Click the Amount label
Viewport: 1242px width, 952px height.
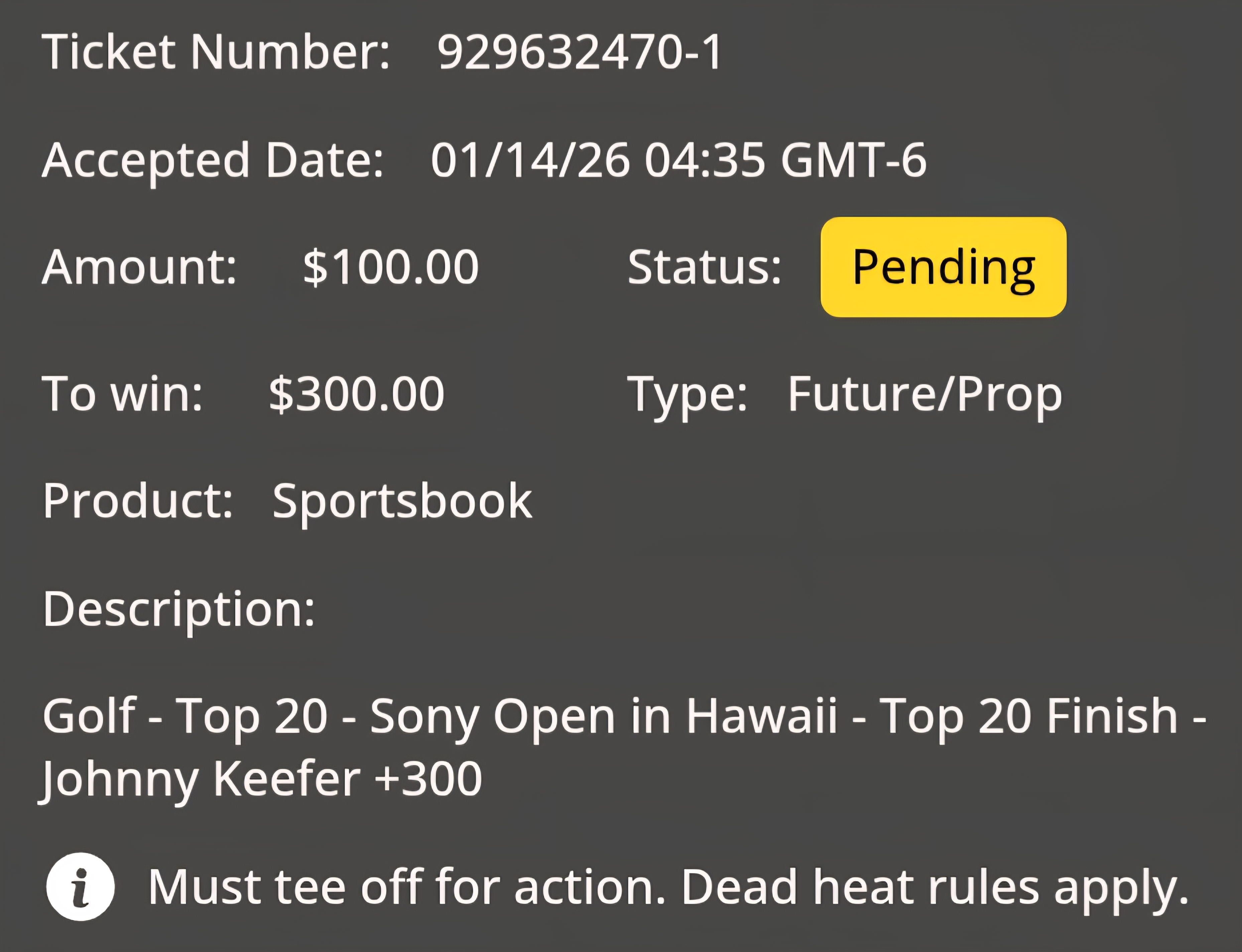(139, 267)
